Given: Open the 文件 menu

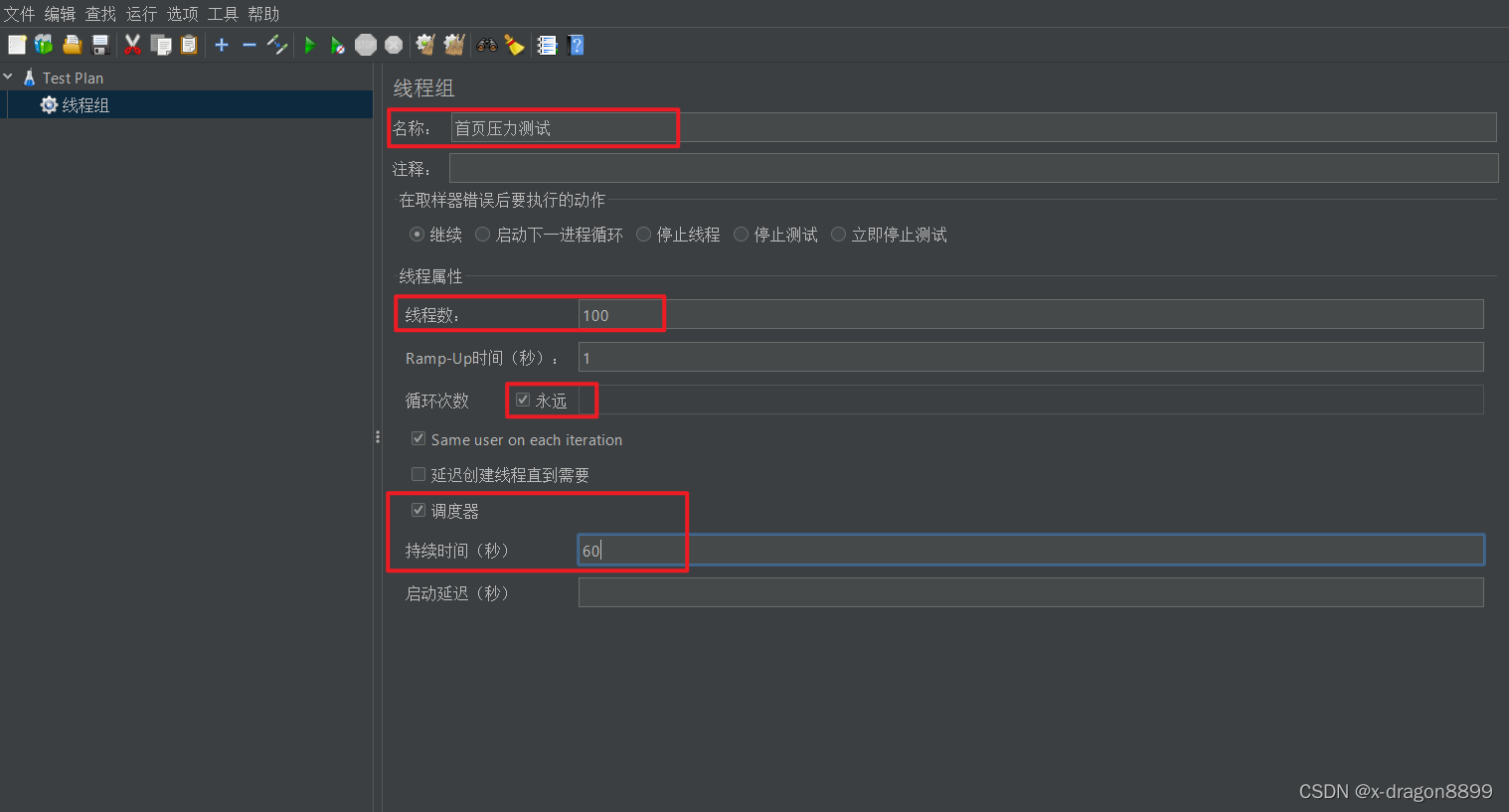Looking at the screenshot, I should tap(19, 14).
